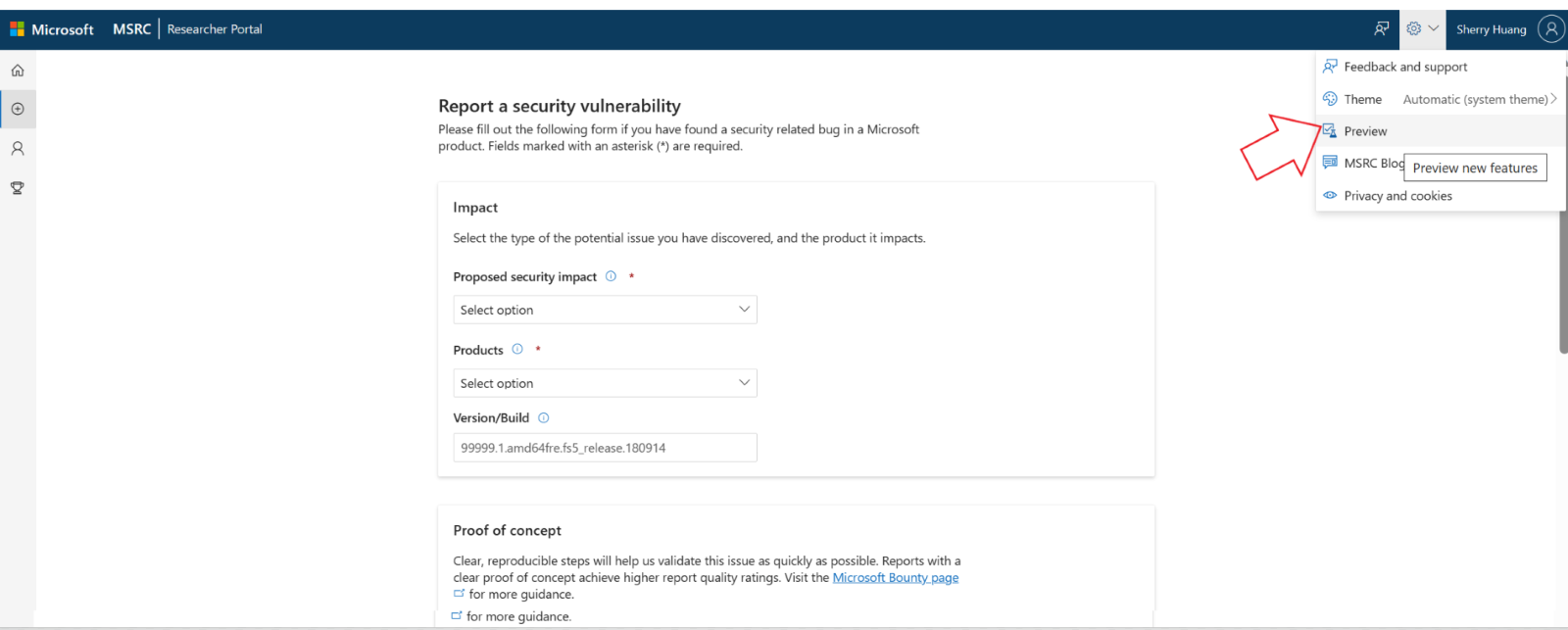Click info icon next to Products label
The height and width of the screenshot is (630, 1568).
click(x=517, y=349)
